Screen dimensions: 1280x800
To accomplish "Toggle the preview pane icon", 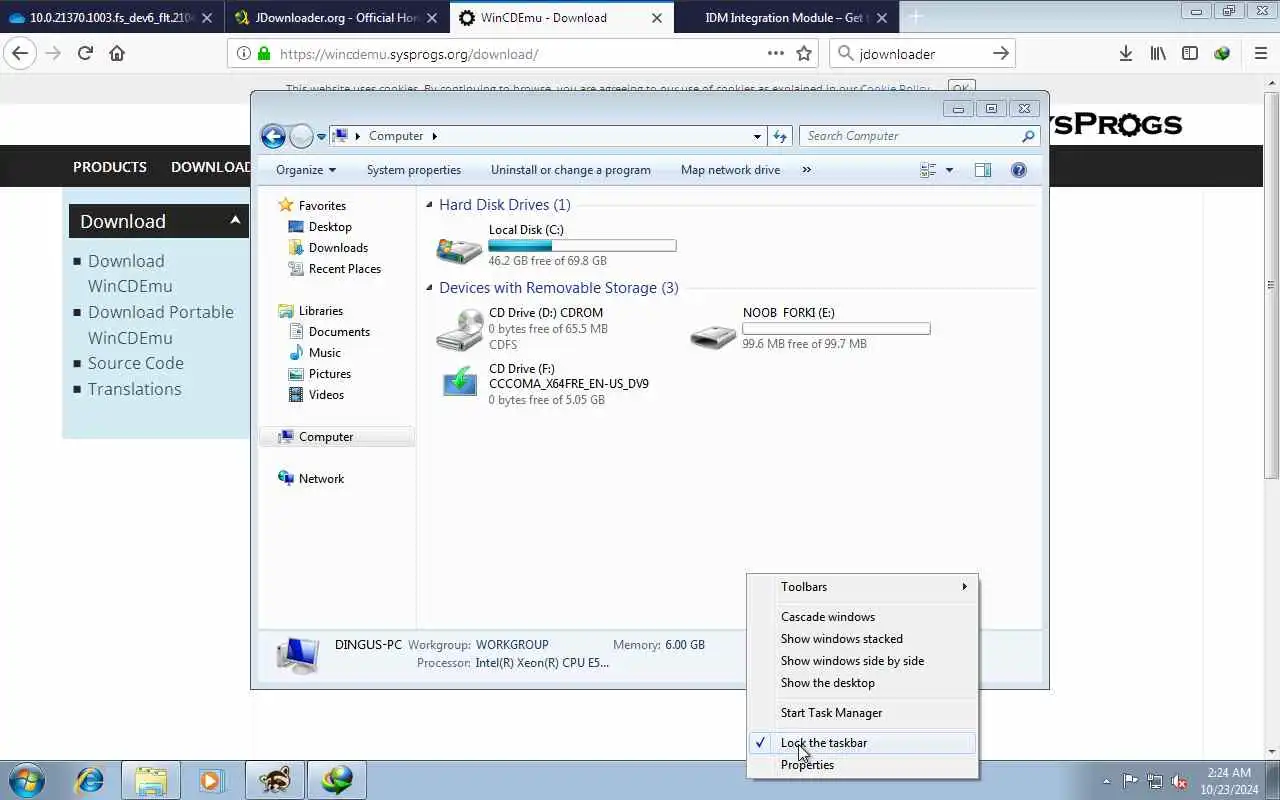I will pyautogui.click(x=983, y=170).
